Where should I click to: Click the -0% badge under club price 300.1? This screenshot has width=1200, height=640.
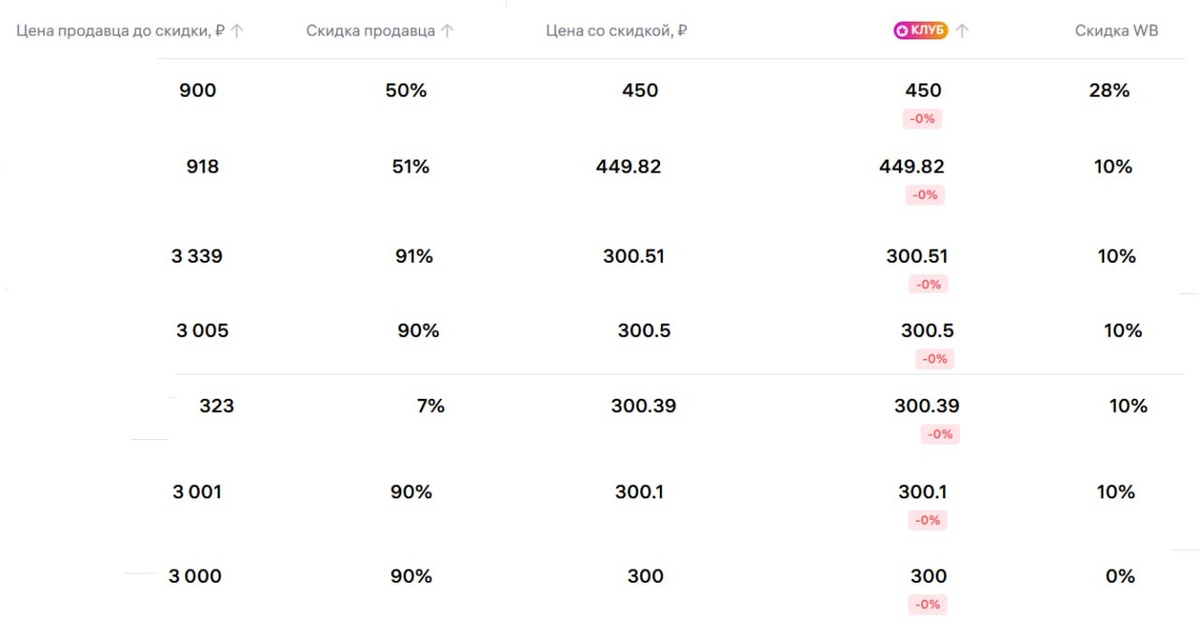927,520
